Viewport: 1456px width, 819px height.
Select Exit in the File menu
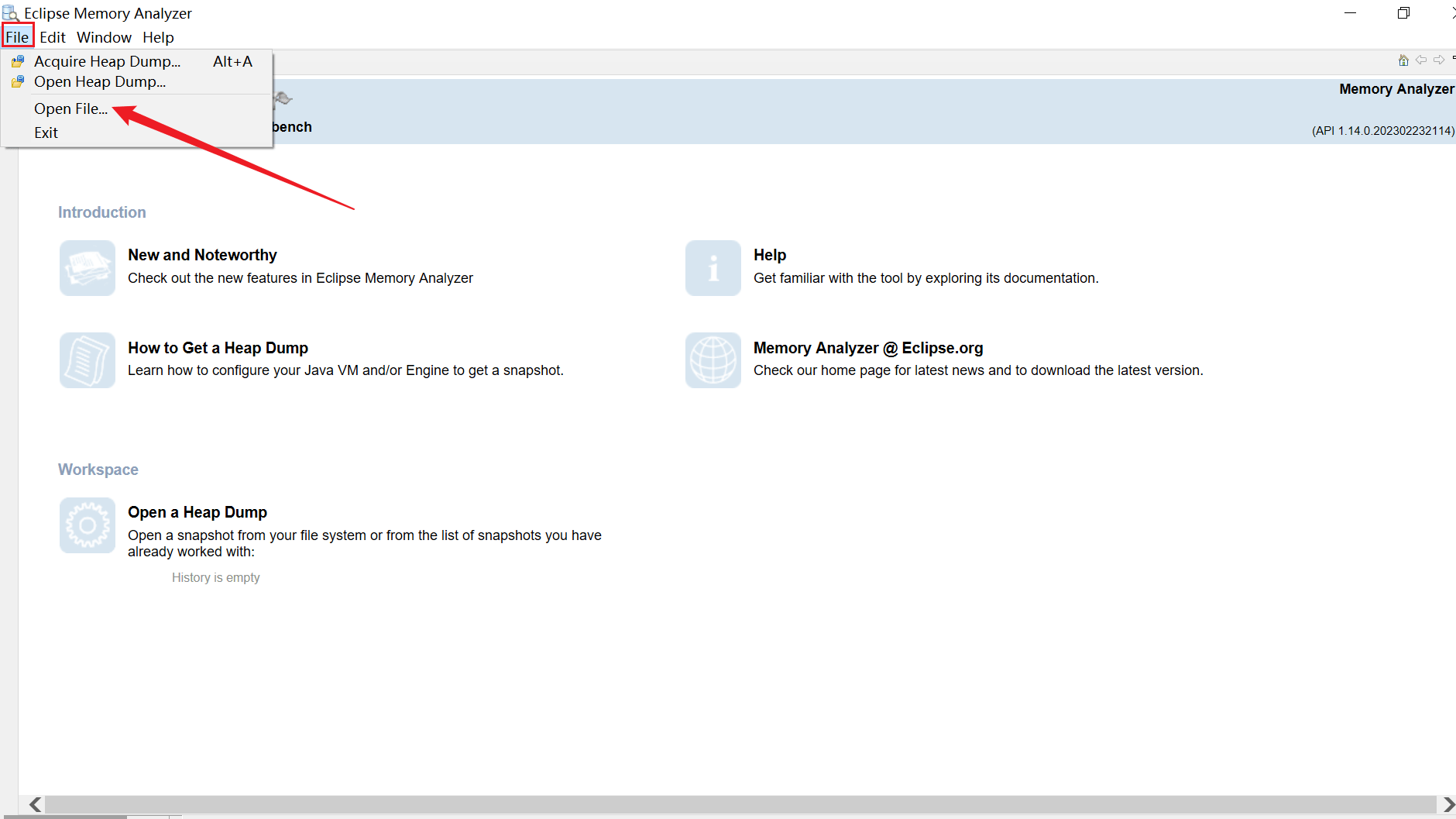(x=46, y=132)
